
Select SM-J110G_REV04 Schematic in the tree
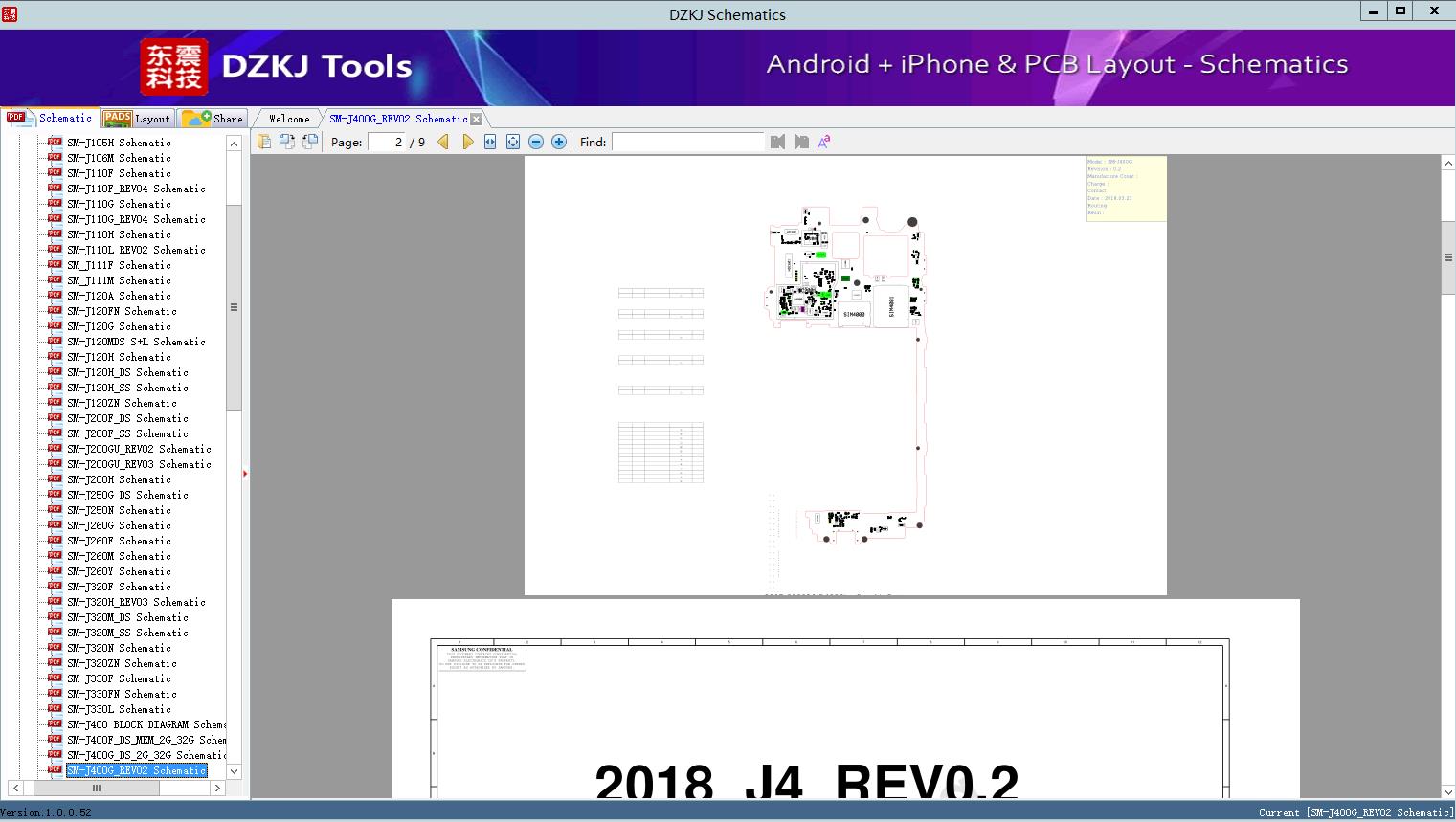[x=136, y=219]
